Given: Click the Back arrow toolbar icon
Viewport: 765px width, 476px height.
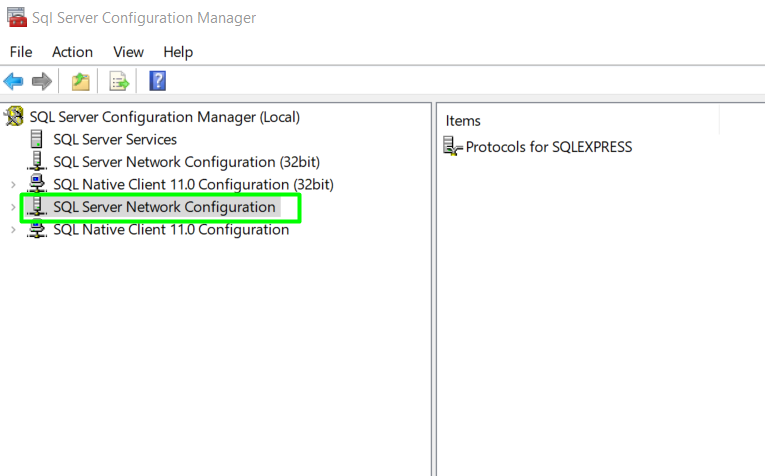Looking at the screenshot, I should pyautogui.click(x=13, y=81).
